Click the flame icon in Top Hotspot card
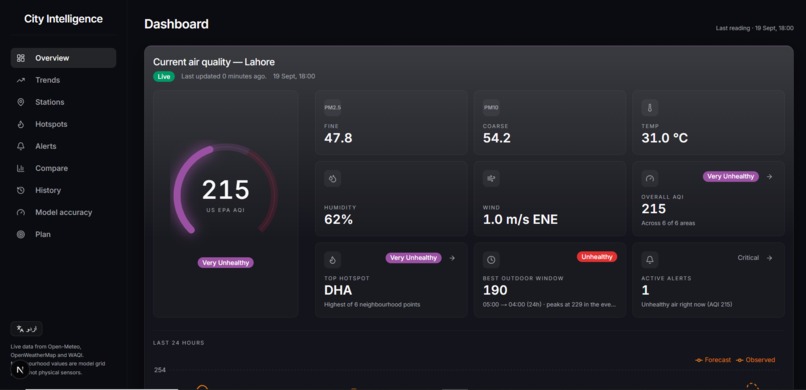 click(333, 260)
